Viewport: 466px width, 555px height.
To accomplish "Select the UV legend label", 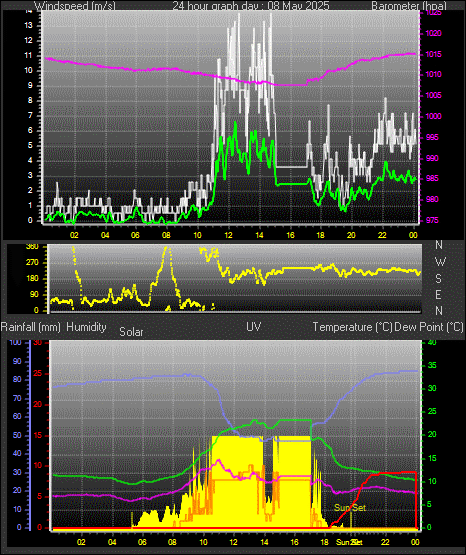I will click(x=253, y=327).
